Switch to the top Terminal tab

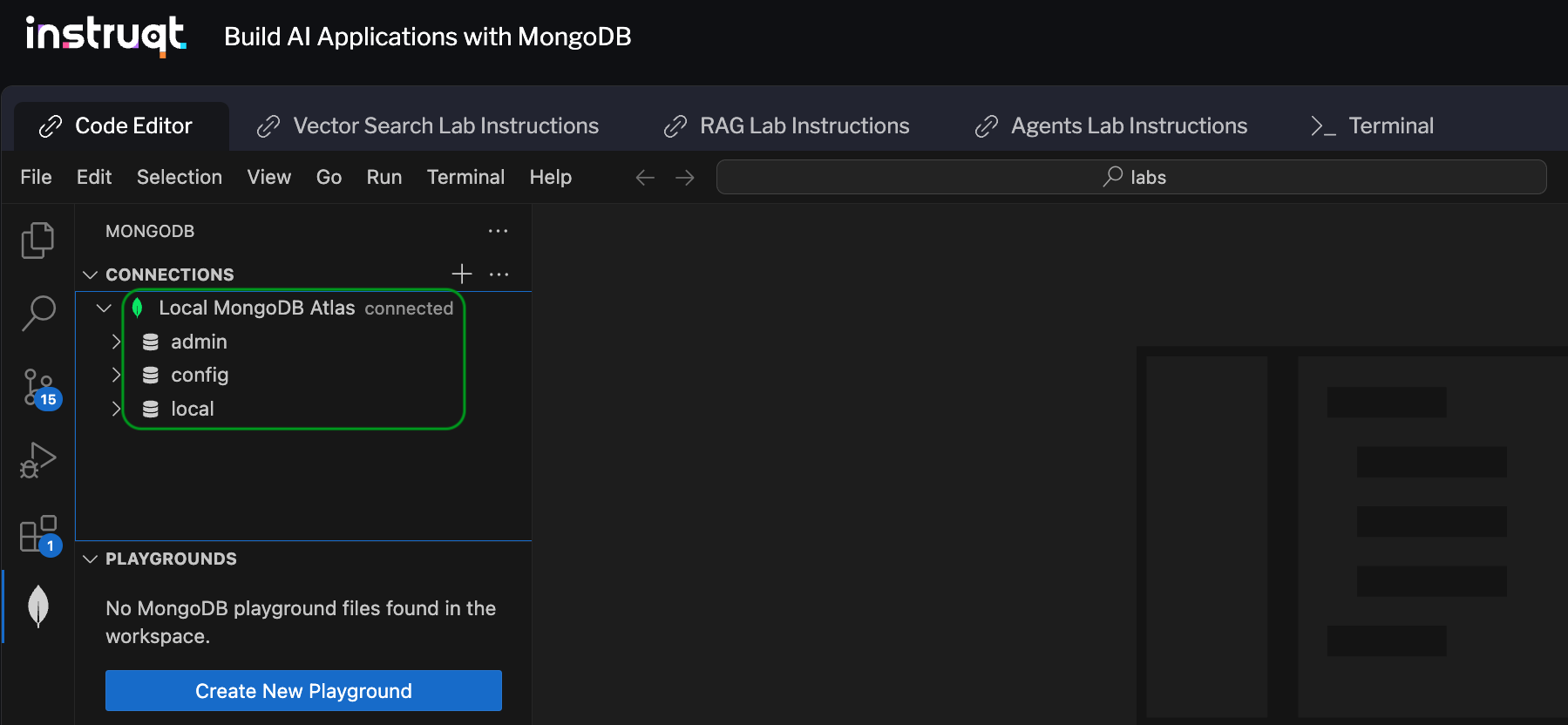pos(1373,126)
